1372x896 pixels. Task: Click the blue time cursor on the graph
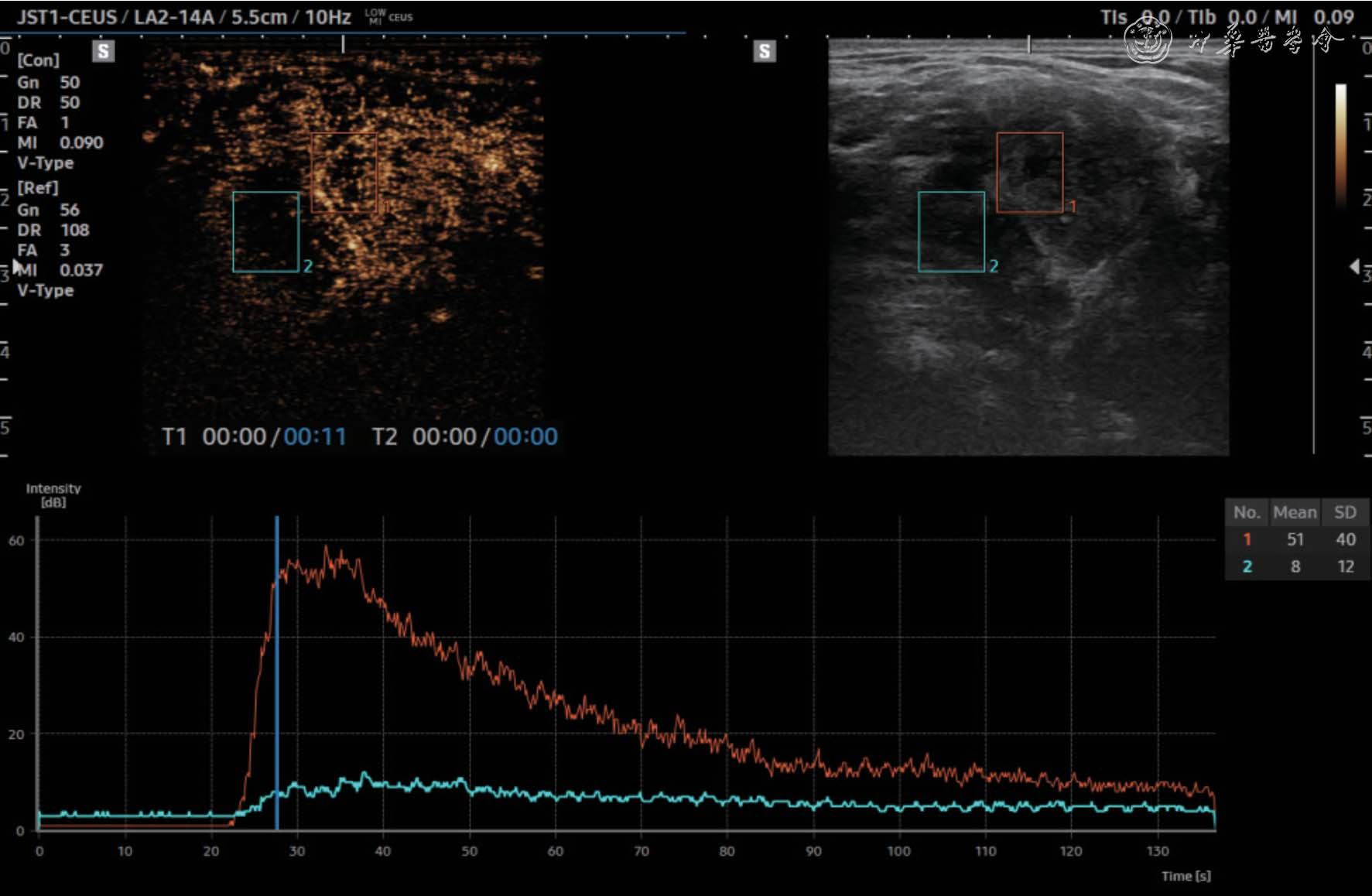(276, 673)
